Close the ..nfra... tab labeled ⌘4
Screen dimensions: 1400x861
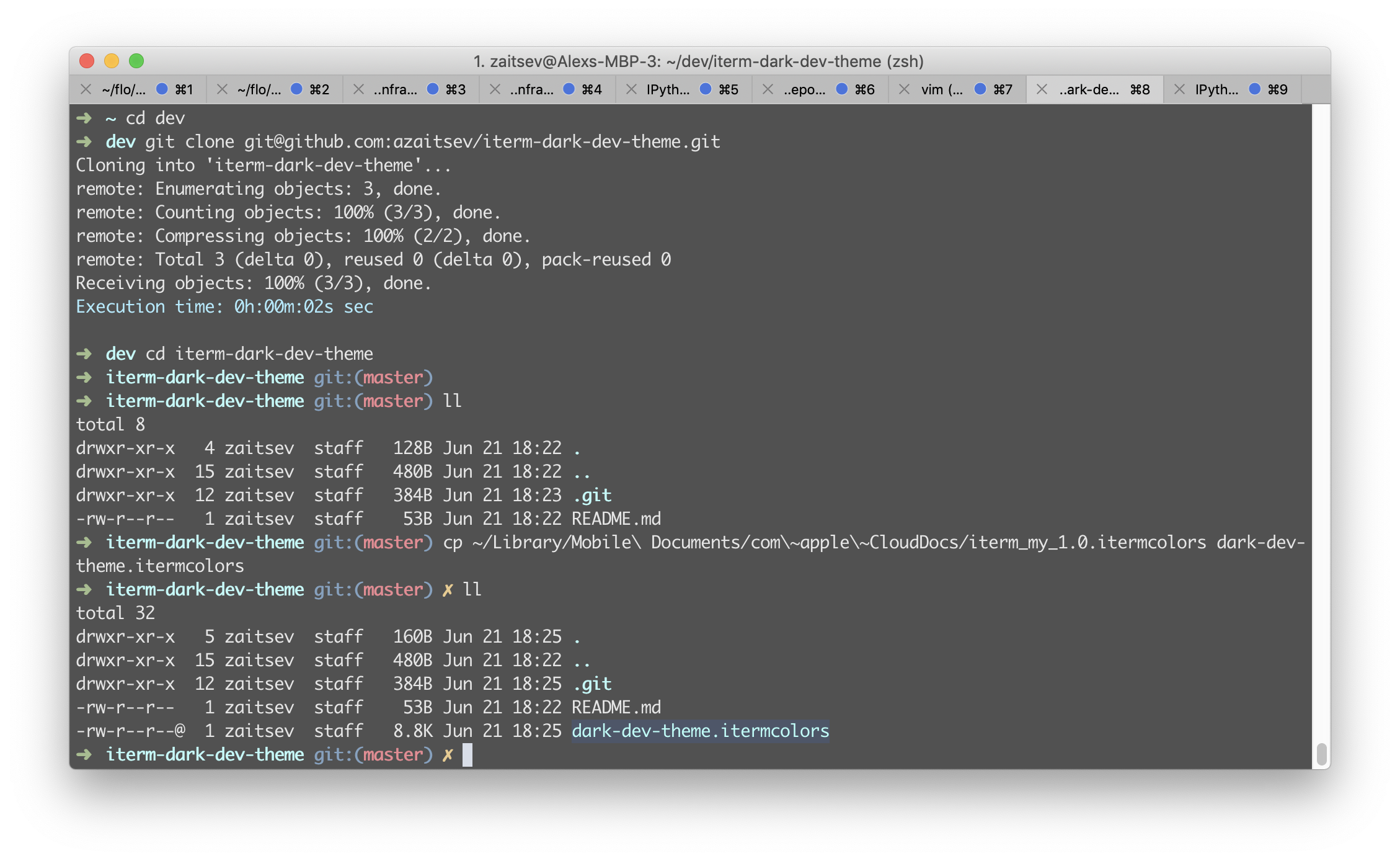coord(495,89)
